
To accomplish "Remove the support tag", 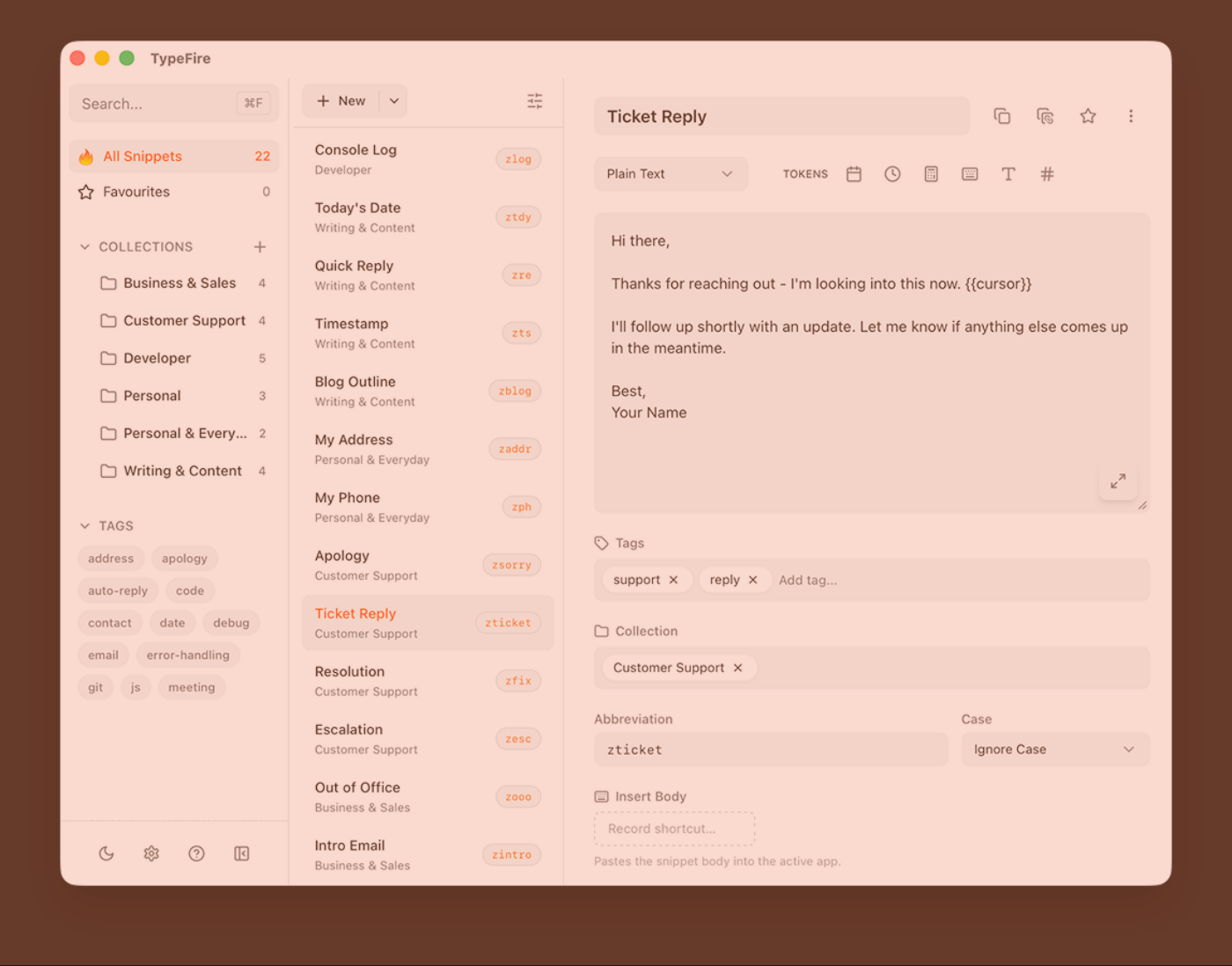I will pyautogui.click(x=673, y=580).
